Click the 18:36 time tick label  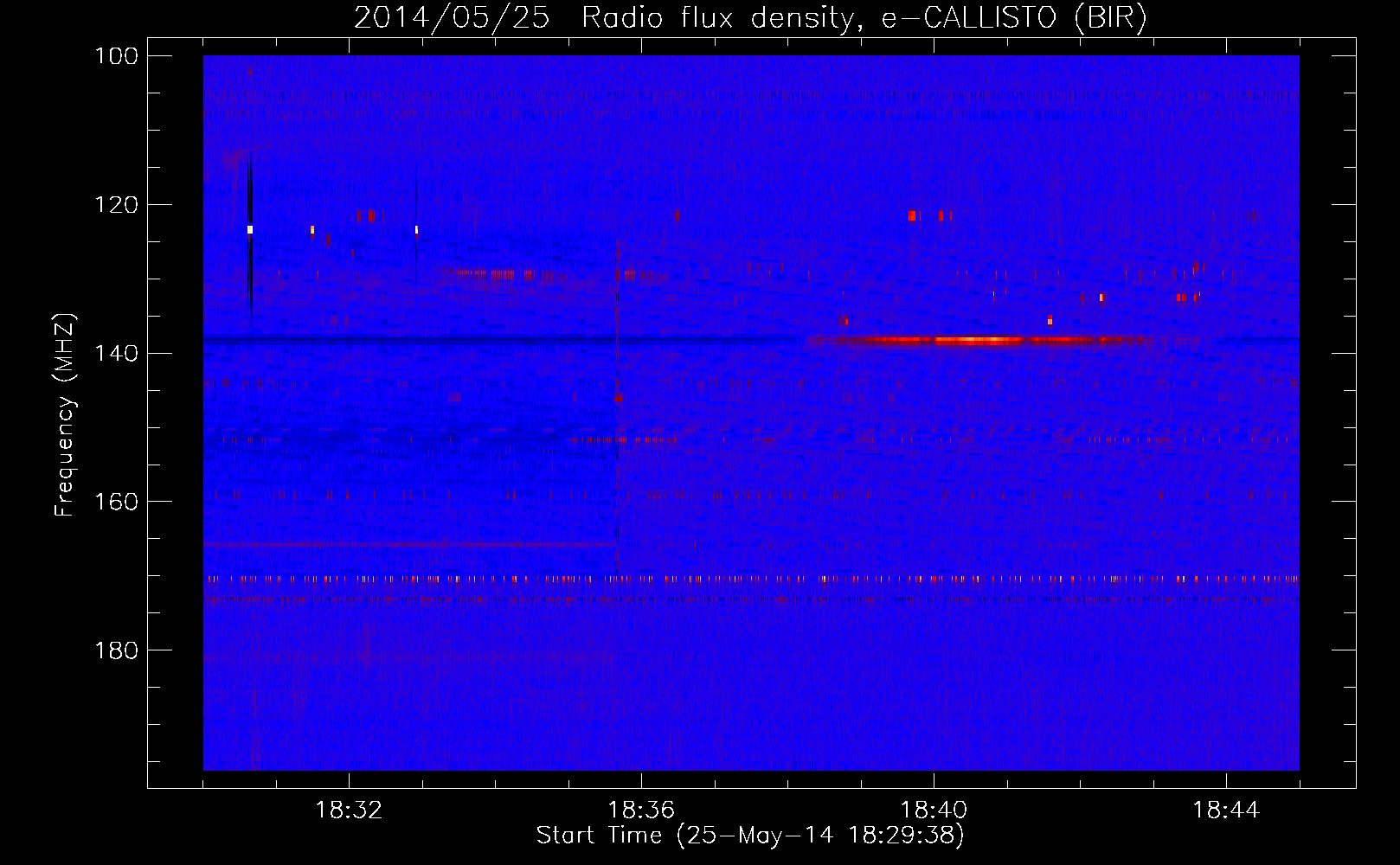click(x=641, y=811)
